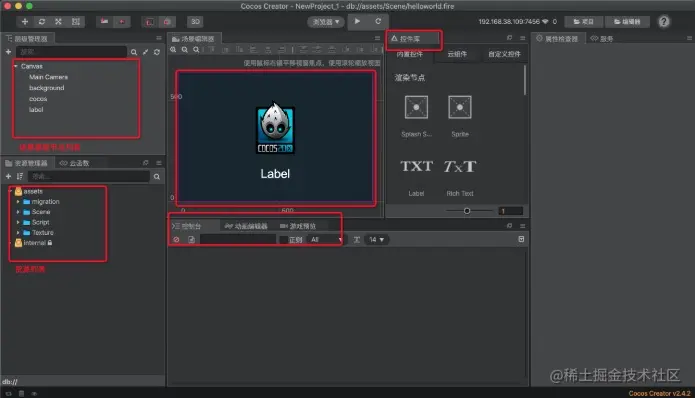Select the TXT Label node preset
The image size is (695, 398).
point(416,178)
